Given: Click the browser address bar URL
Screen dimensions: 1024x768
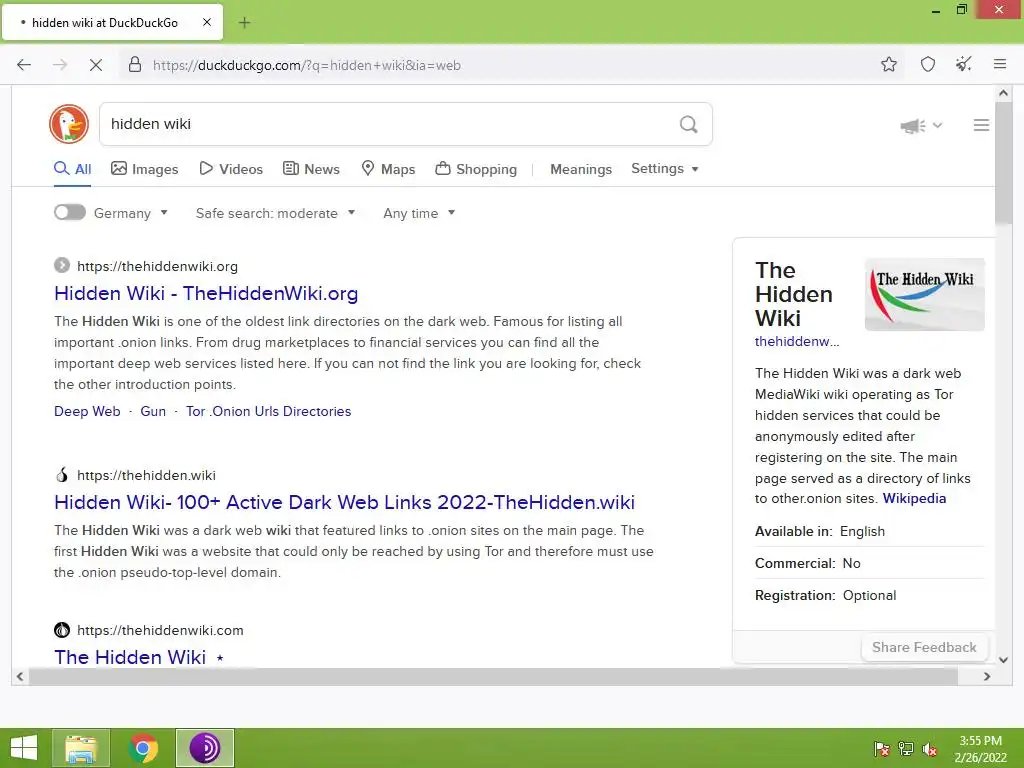Looking at the screenshot, I should coord(307,65).
